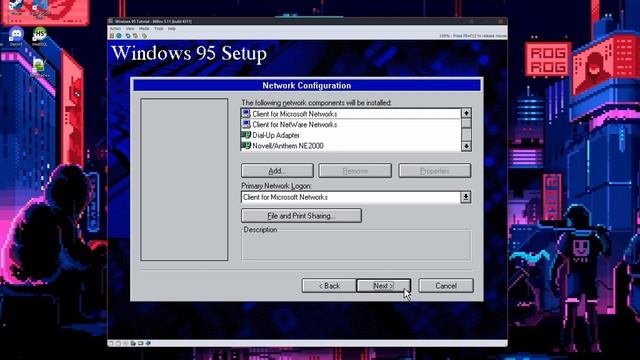Click the emulator window title bar icon
640x360 pixels.
[x=111, y=21]
